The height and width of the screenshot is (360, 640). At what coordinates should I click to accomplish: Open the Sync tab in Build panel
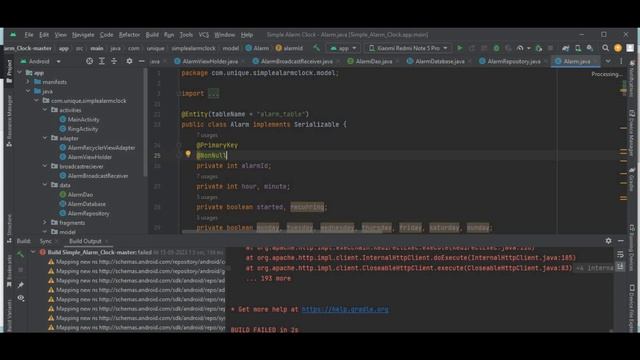pyautogui.click(x=45, y=241)
